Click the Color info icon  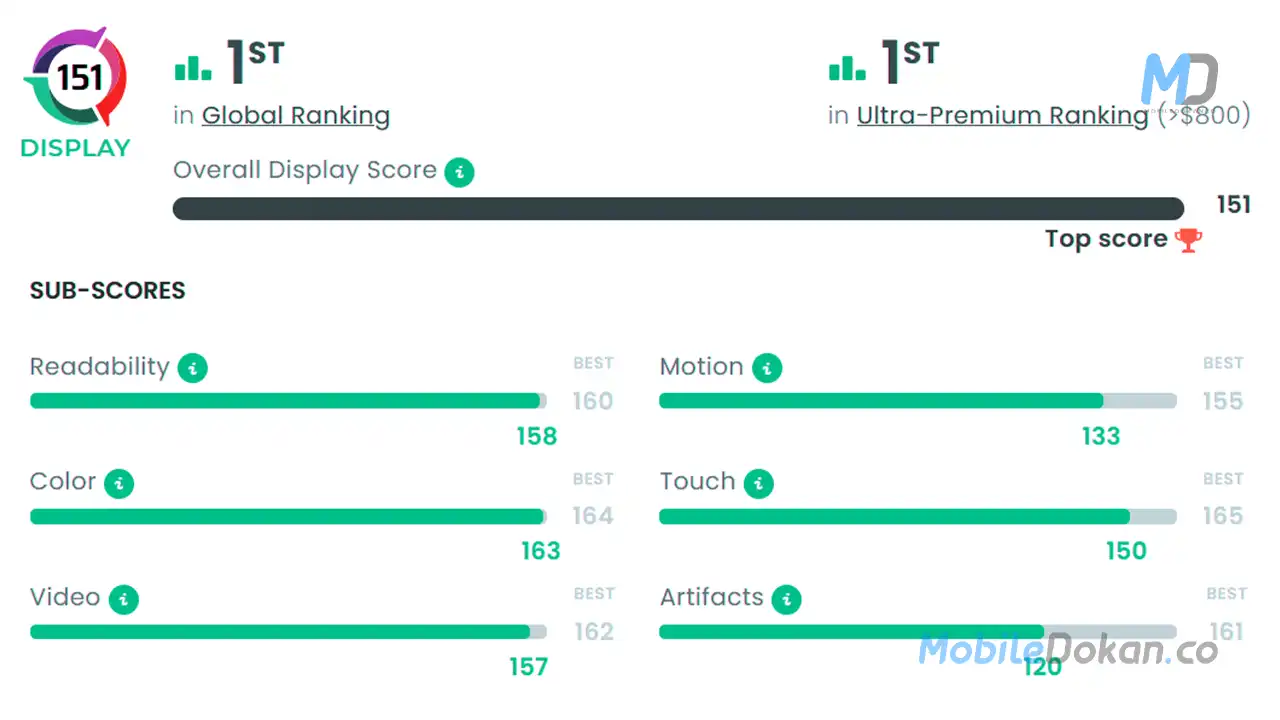pyautogui.click(x=119, y=484)
